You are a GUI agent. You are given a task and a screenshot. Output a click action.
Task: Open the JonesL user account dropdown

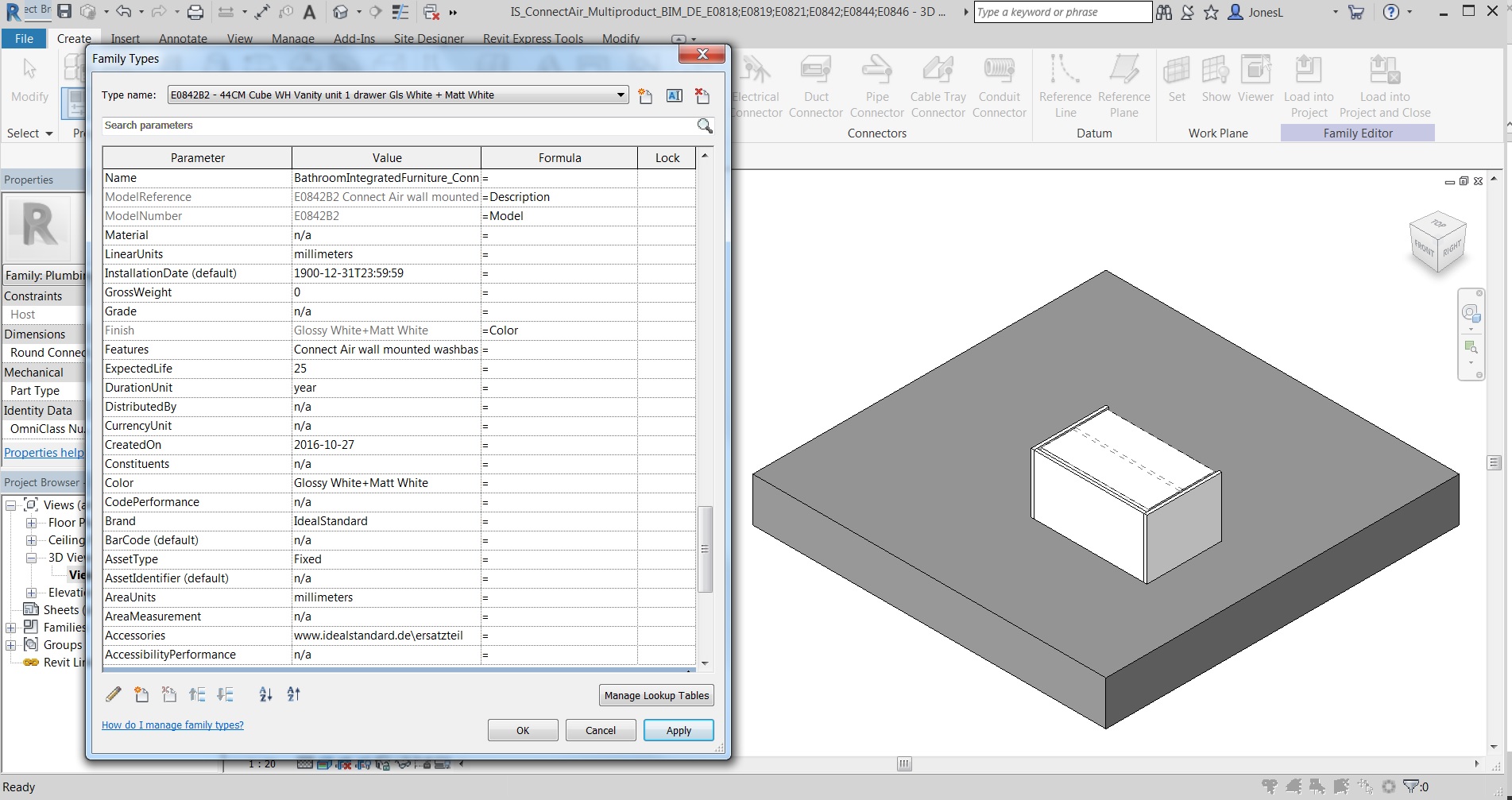(x=1335, y=12)
